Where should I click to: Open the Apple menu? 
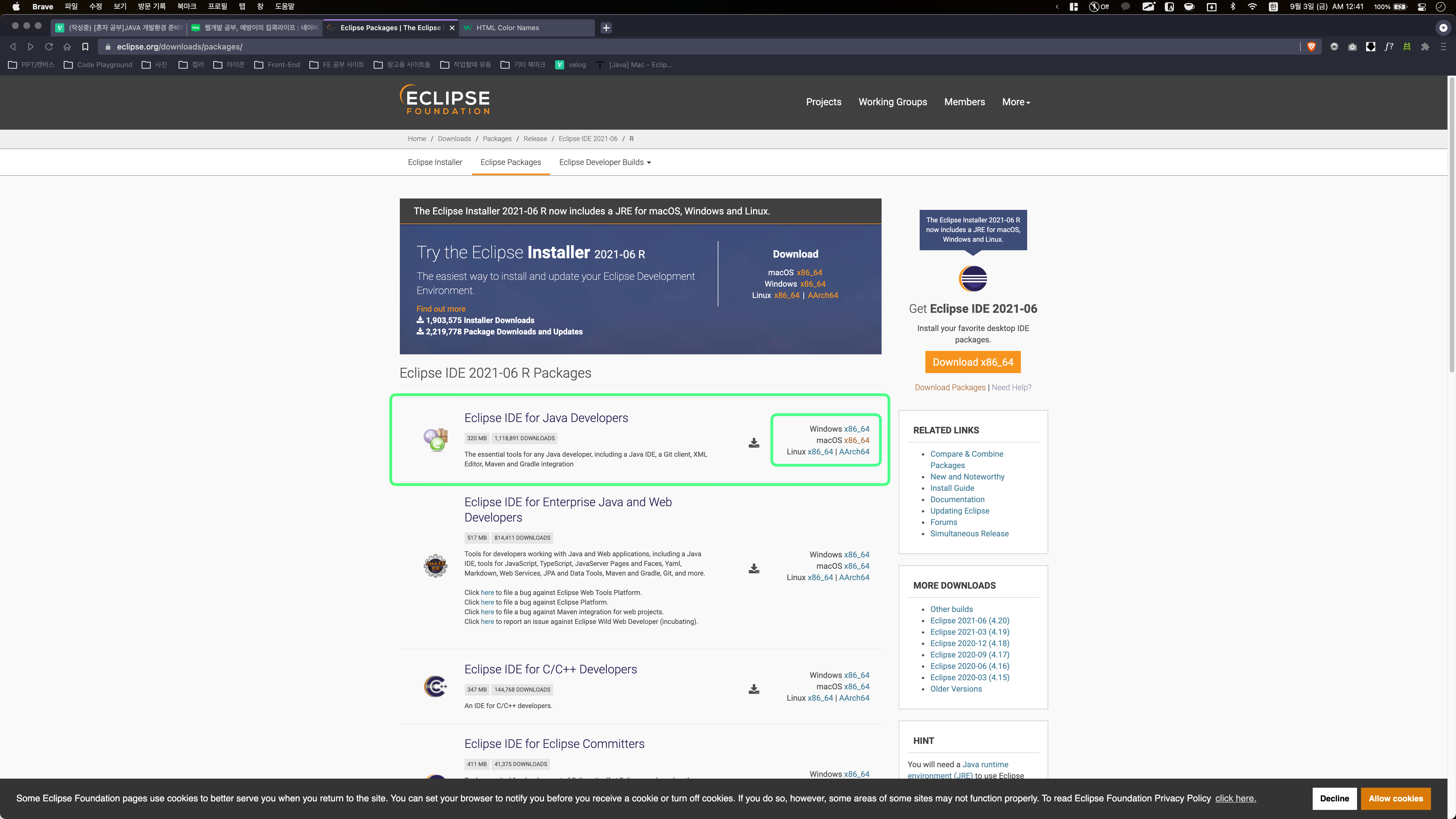pyautogui.click(x=16, y=7)
